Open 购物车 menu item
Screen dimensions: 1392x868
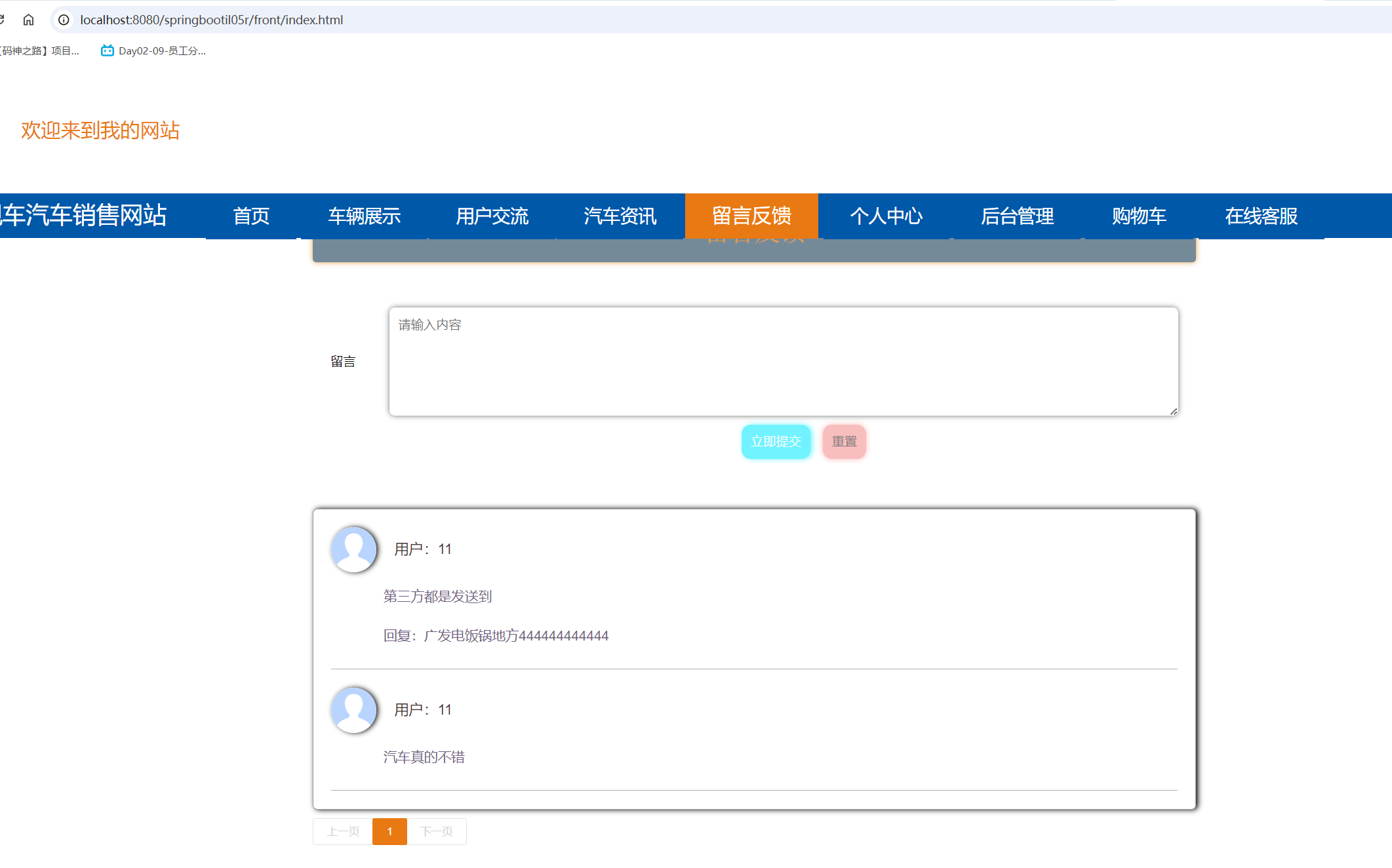click(x=1139, y=216)
